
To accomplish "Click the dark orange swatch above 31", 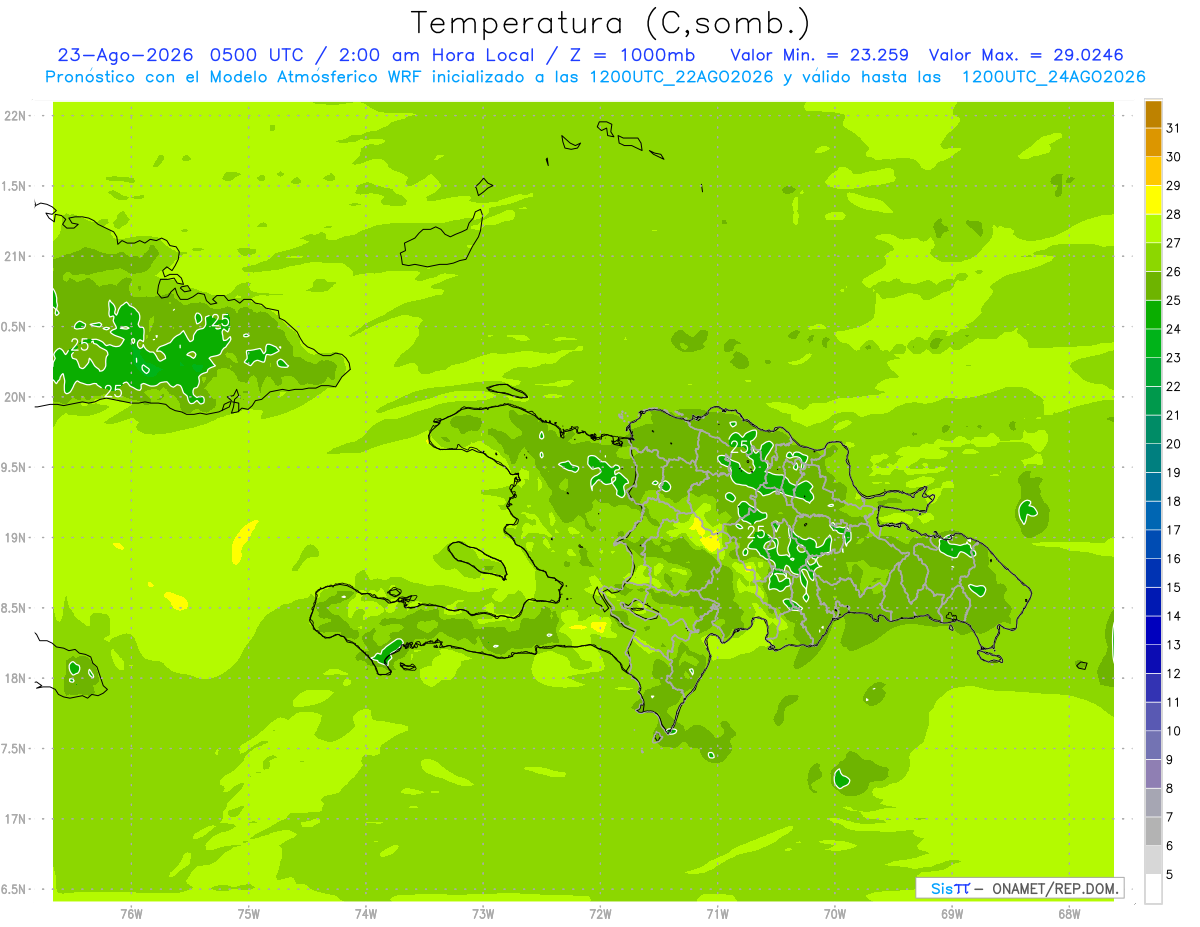I will coord(1153,115).
